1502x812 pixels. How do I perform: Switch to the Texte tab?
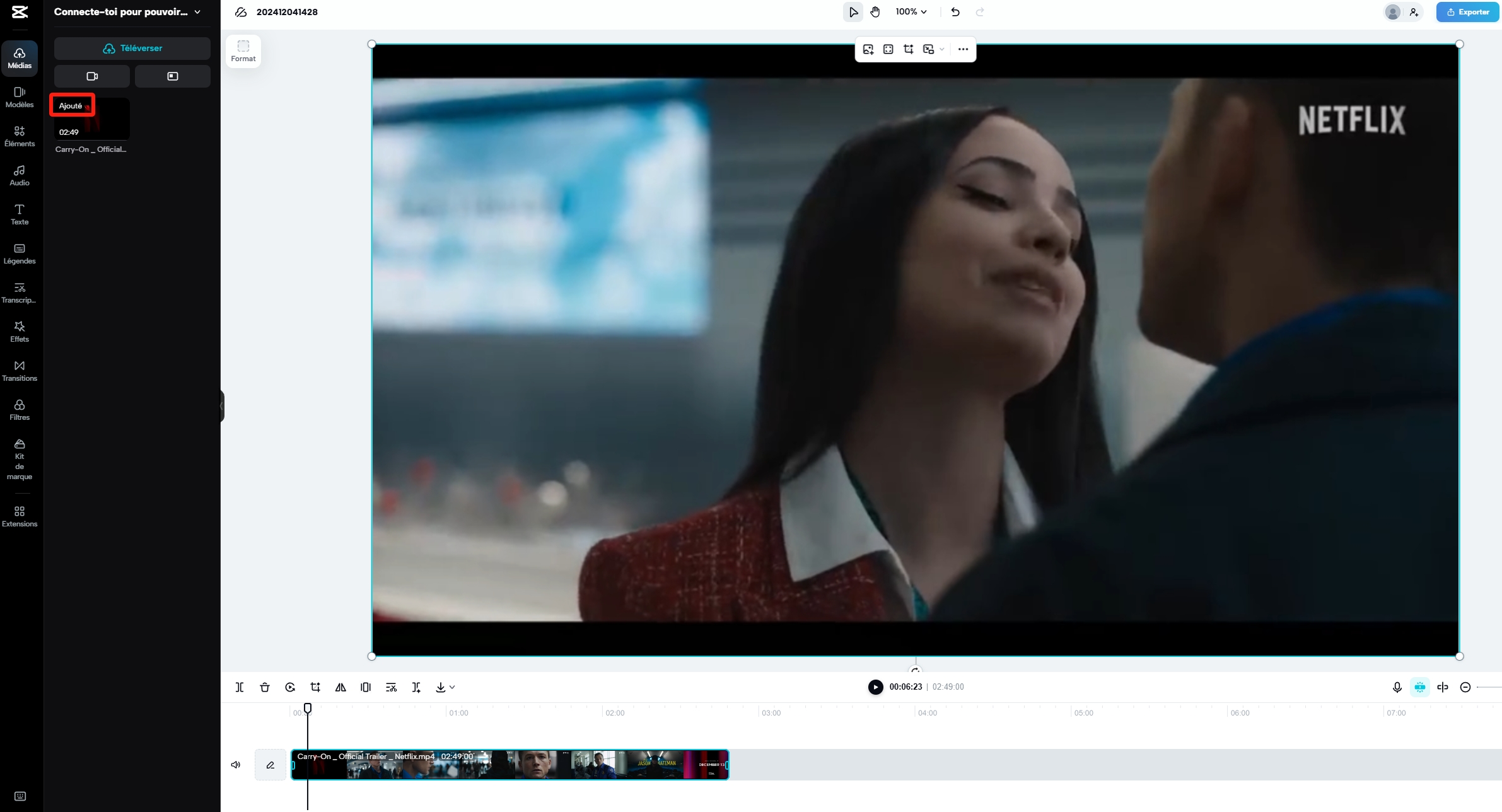20,214
